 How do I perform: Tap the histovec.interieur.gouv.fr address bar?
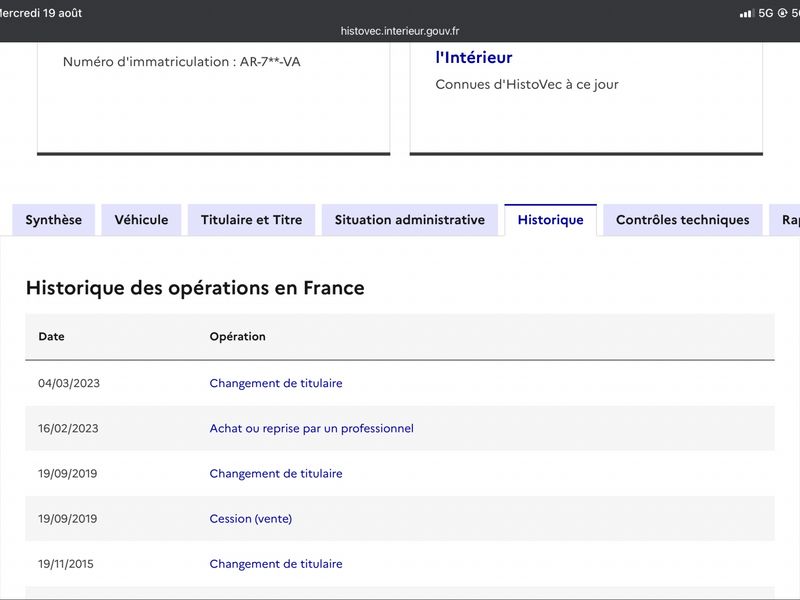(x=400, y=31)
